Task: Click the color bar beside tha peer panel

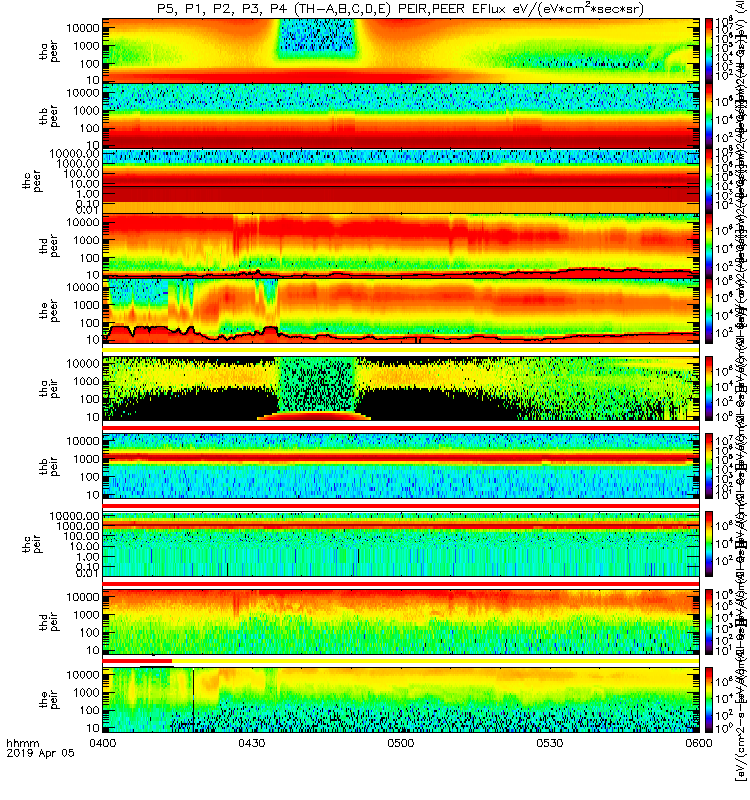Action: [709, 51]
